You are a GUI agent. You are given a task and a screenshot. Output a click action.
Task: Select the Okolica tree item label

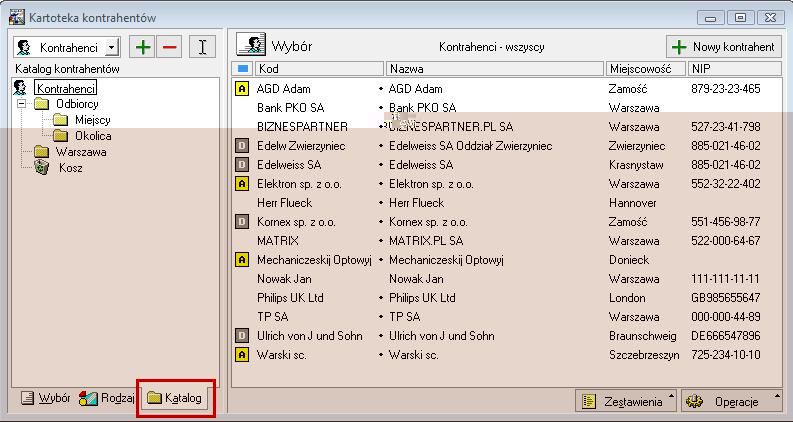93,136
